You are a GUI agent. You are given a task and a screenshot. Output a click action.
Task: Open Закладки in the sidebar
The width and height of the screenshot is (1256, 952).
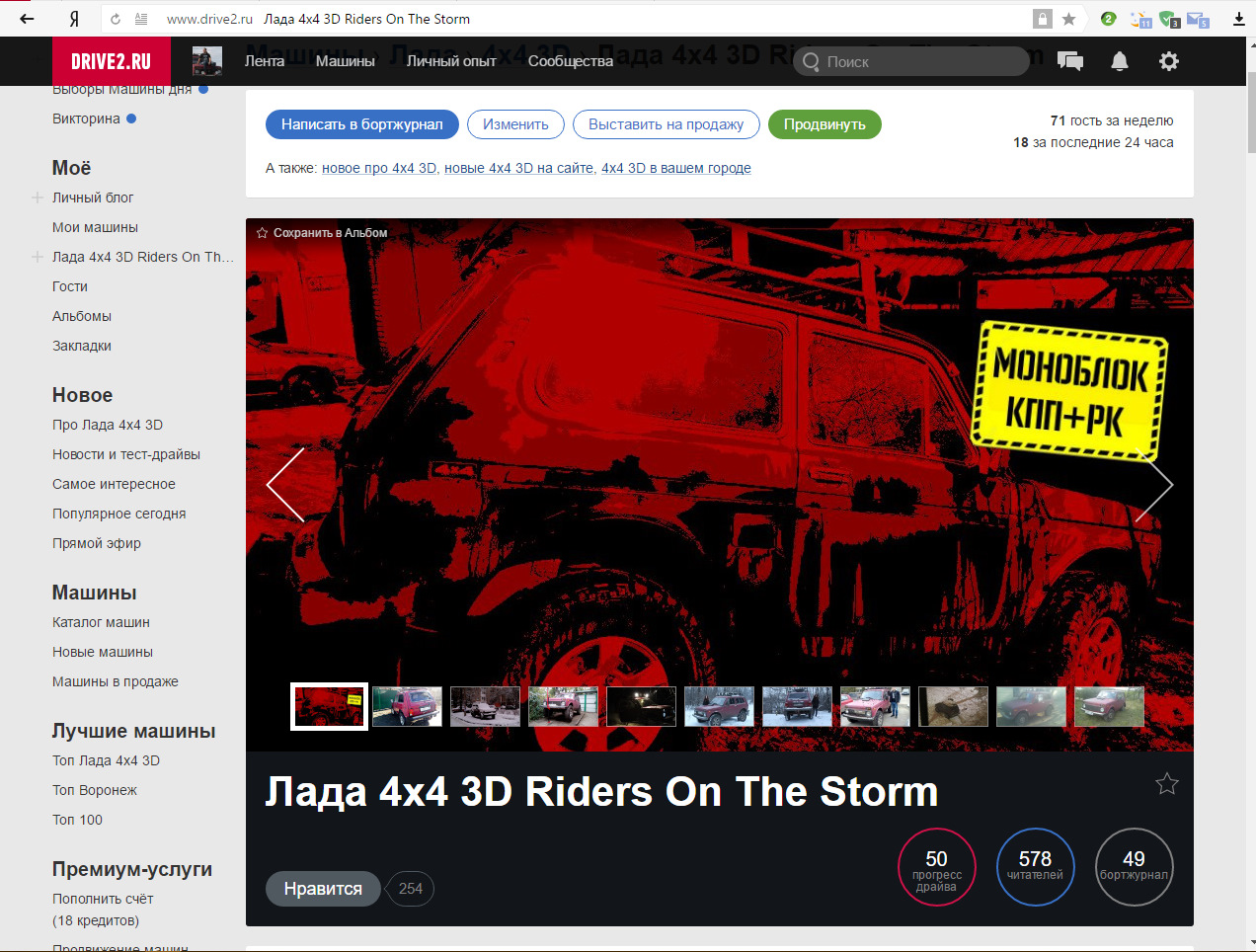(x=82, y=346)
